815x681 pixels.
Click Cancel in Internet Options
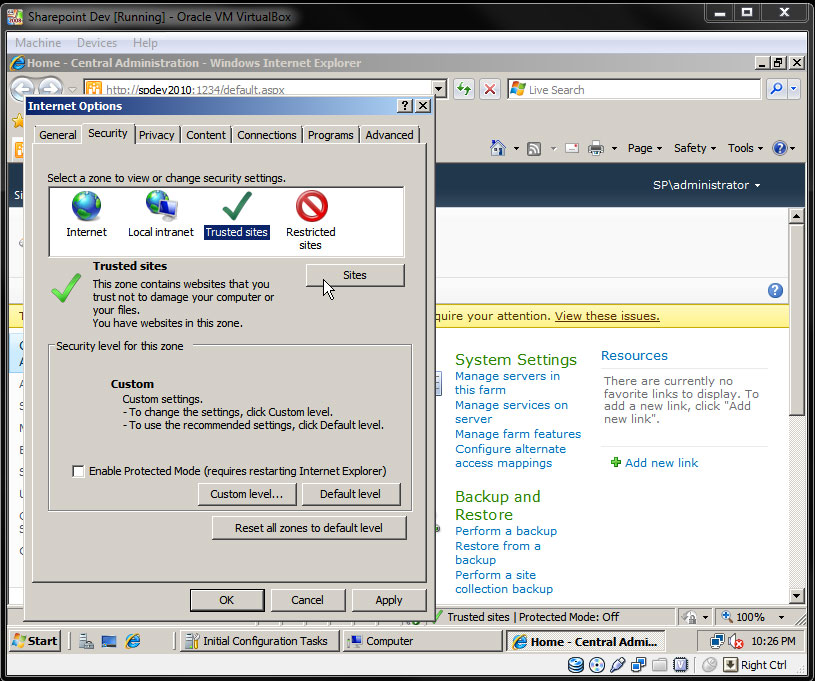[308, 600]
